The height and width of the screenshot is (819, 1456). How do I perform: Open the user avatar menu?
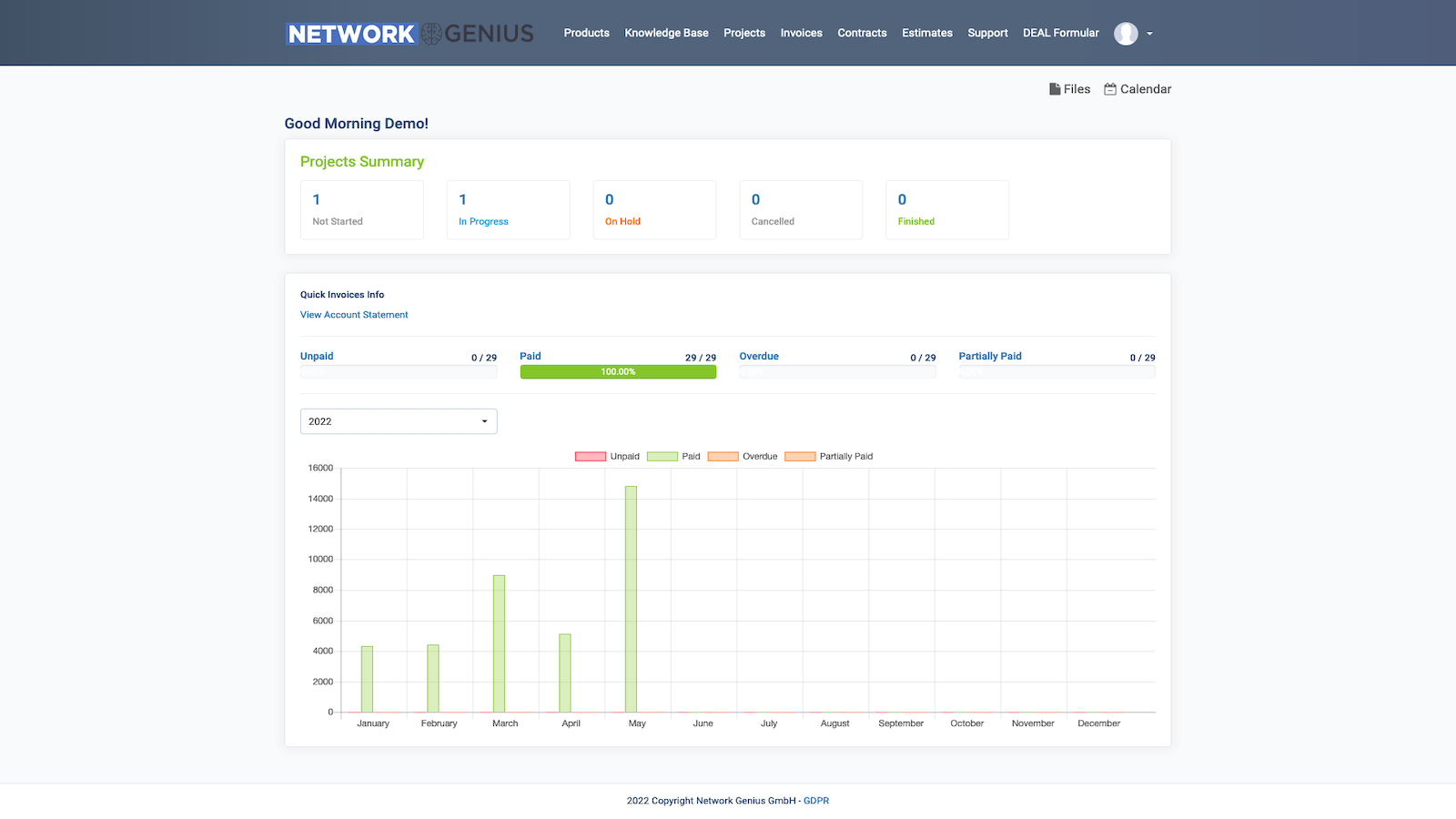[1126, 34]
